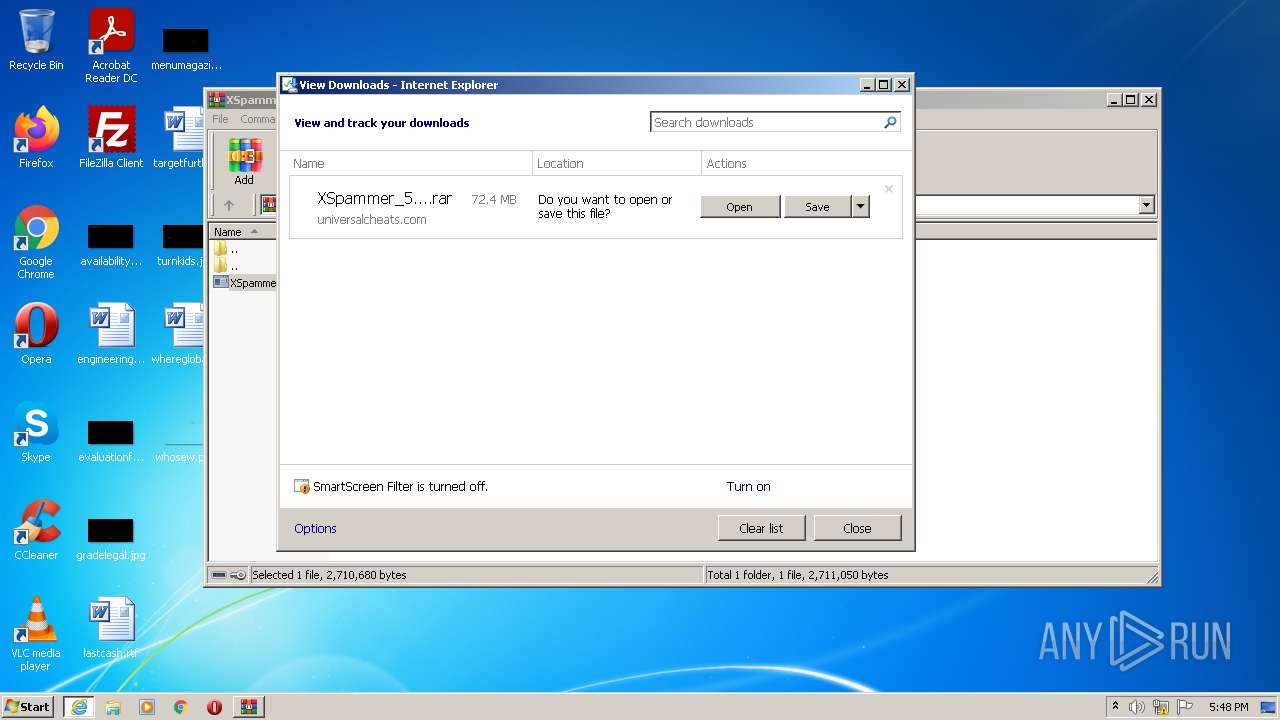The height and width of the screenshot is (720, 1280).
Task: Click Chrome icon in taskbar
Action: (x=181, y=707)
